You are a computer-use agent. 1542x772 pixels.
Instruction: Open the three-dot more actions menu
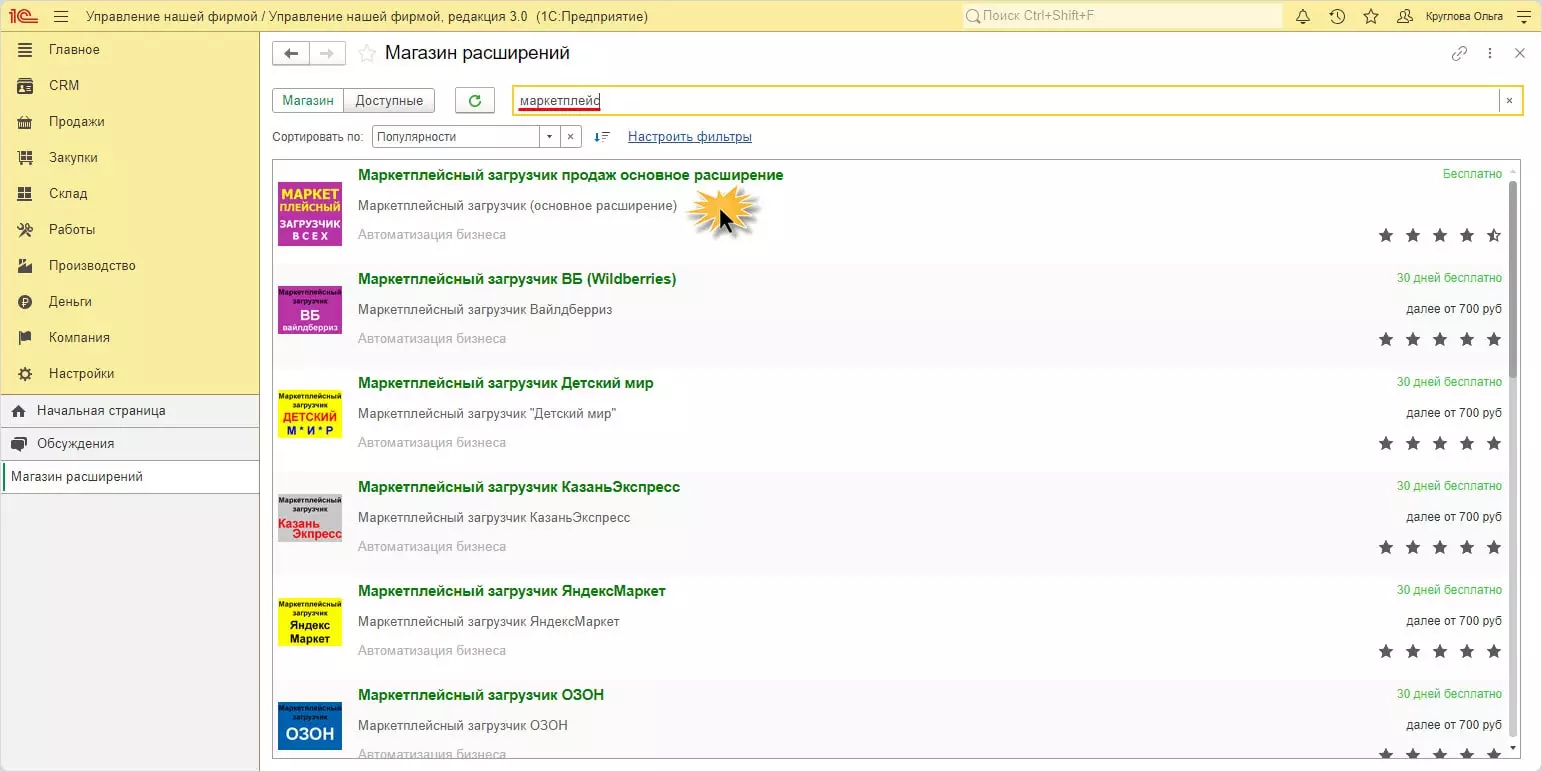[x=1490, y=53]
